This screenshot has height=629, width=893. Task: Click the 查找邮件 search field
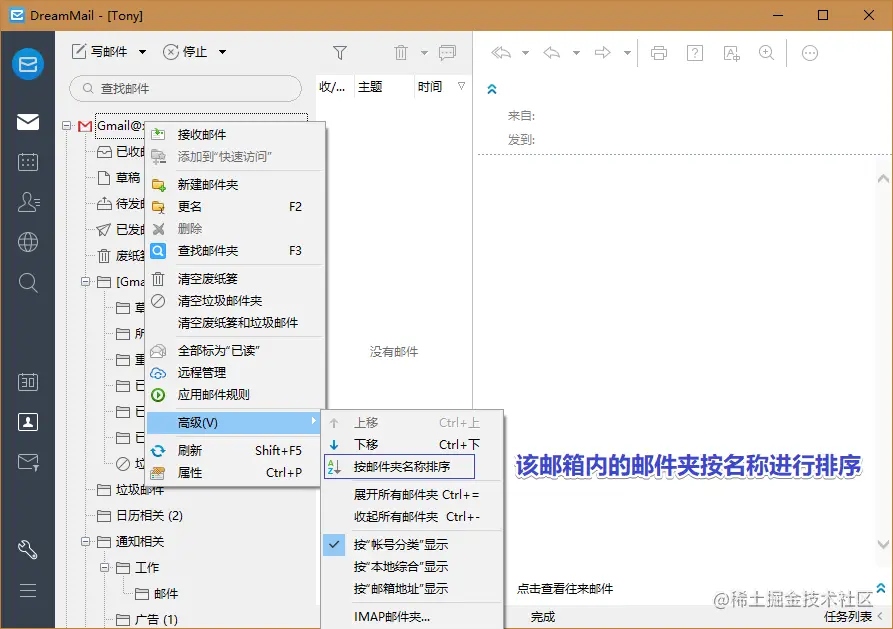[x=185, y=88]
